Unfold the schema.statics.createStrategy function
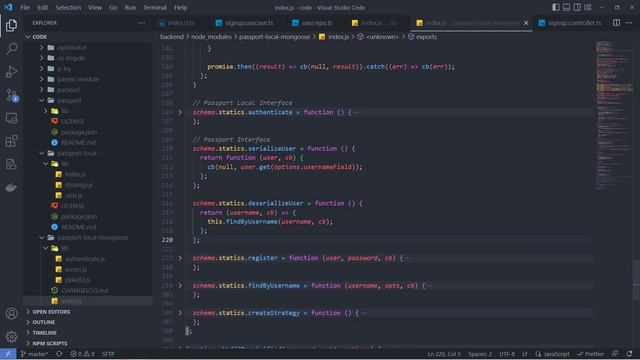Screen dimensions: 640x360 pyautogui.click(x=180, y=313)
